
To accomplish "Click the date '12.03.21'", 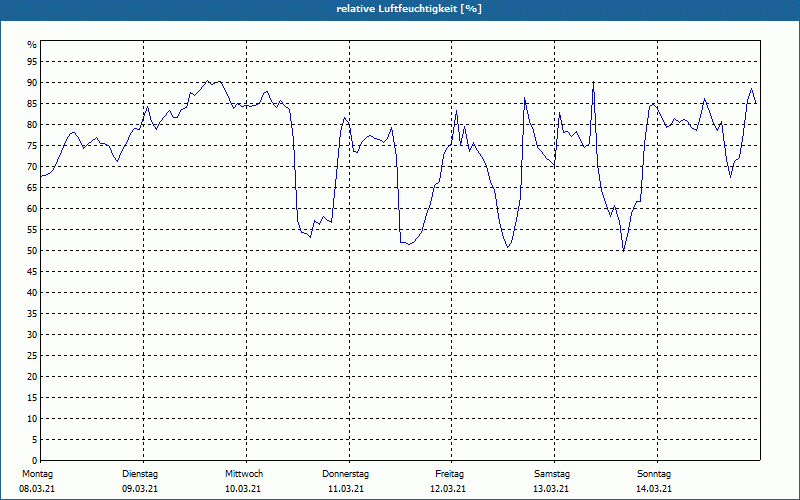I will pyautogui.click(x=448, y=489).
